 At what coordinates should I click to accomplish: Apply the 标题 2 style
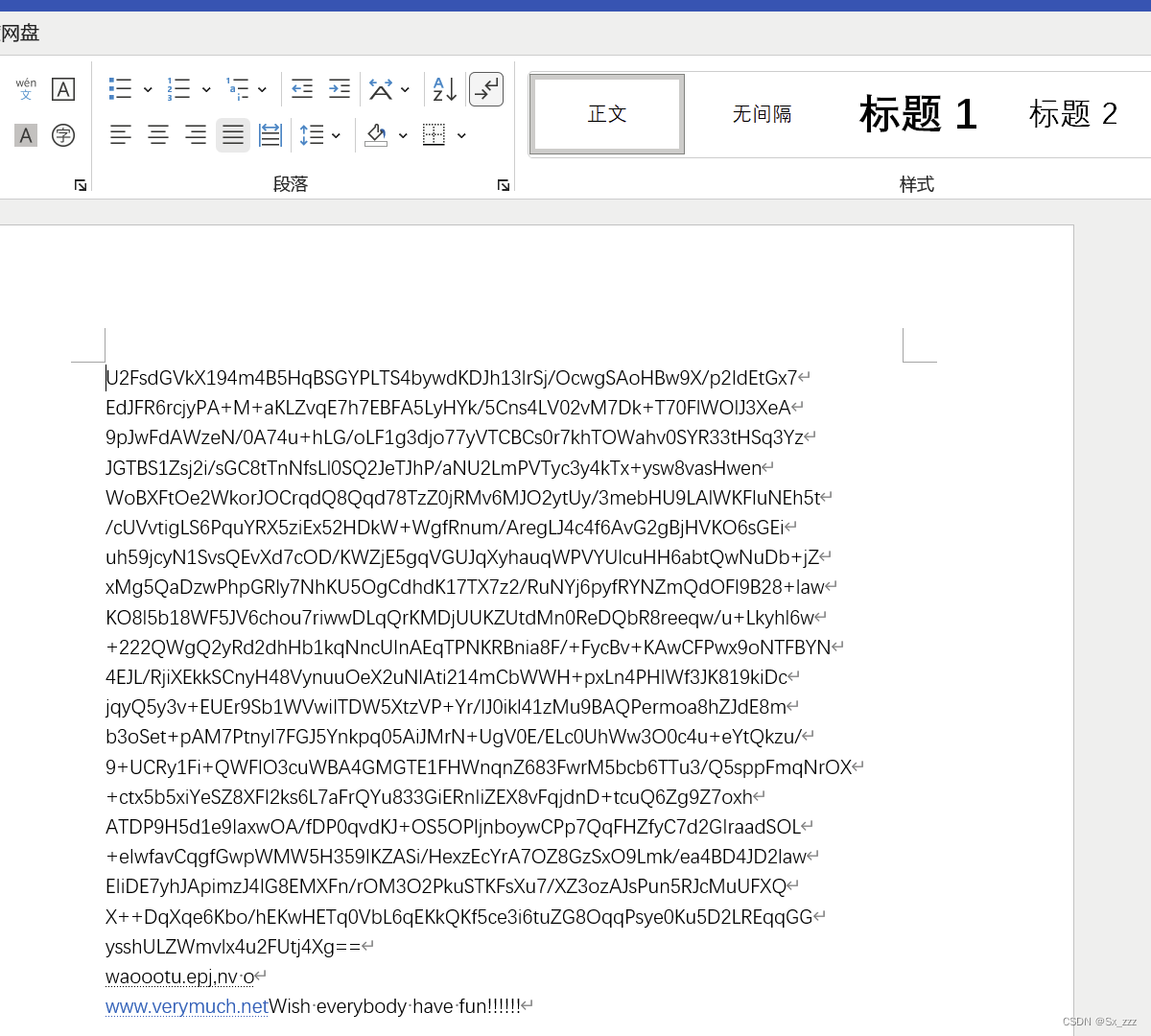[1073, 114]
